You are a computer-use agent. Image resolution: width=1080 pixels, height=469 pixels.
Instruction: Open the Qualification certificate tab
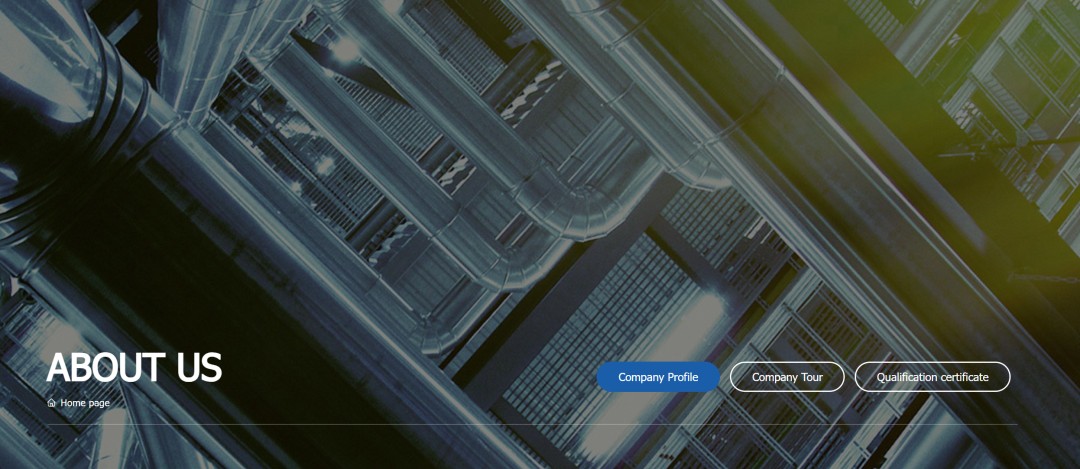coord(932,377)
